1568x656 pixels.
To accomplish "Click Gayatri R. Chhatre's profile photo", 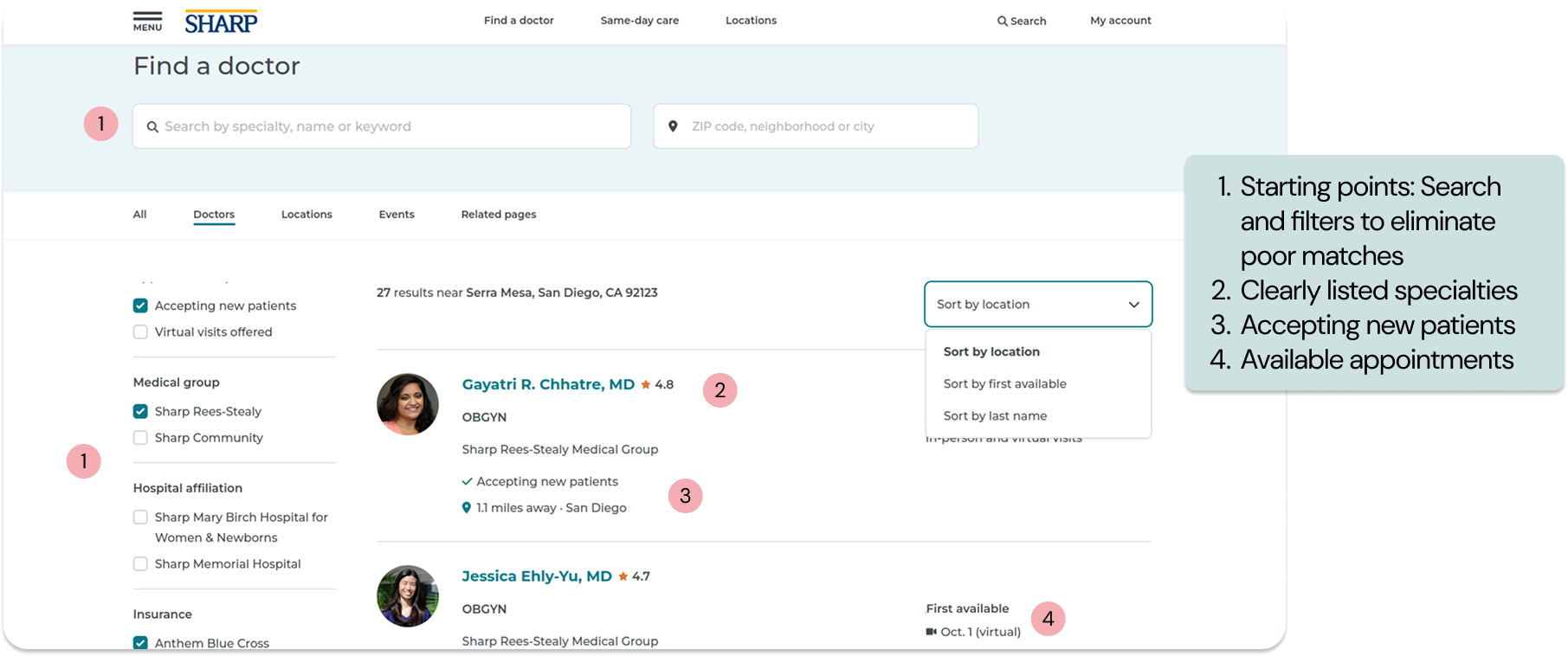I will (x=408, y=404).
